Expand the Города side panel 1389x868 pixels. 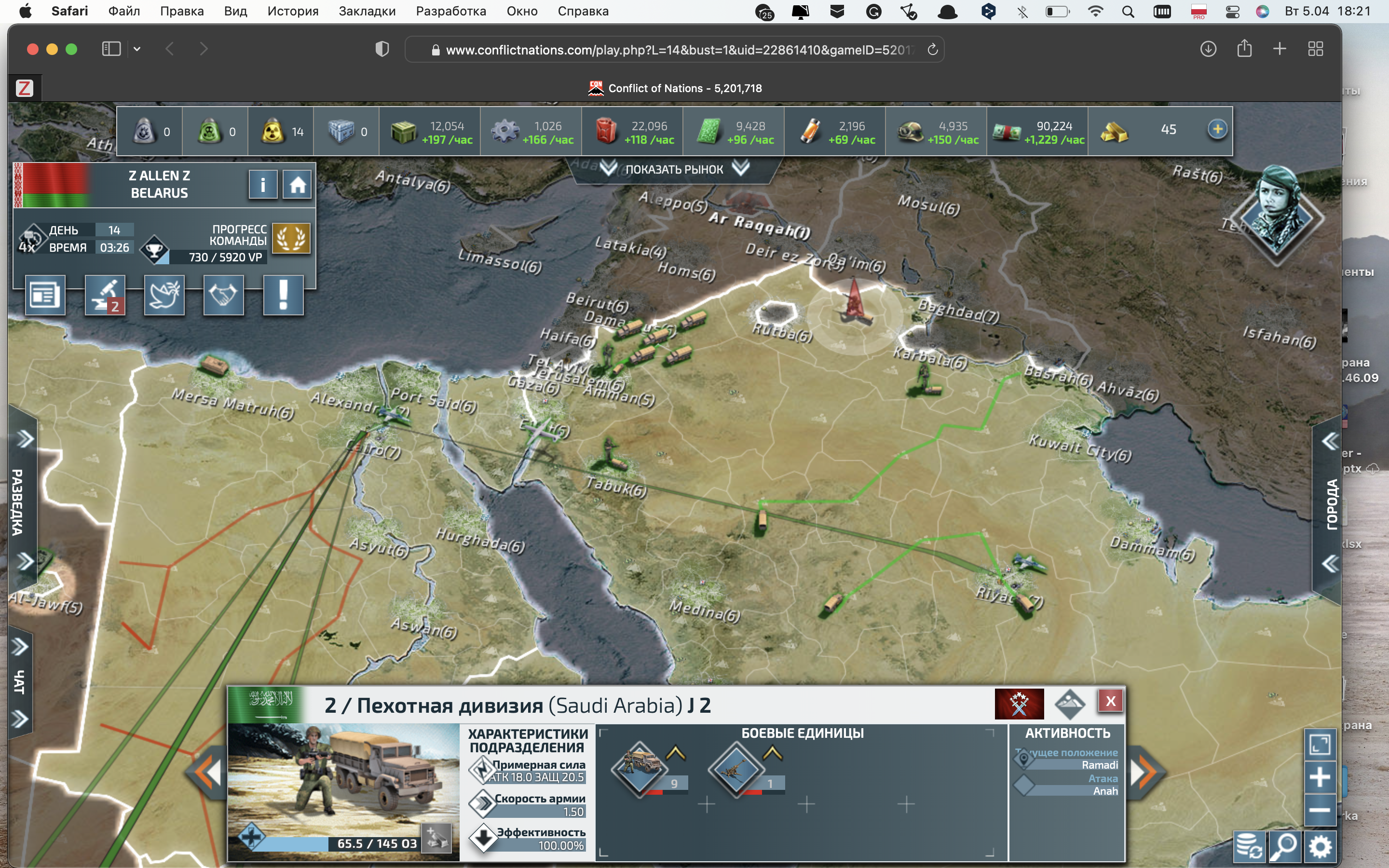coord(1332,503)
